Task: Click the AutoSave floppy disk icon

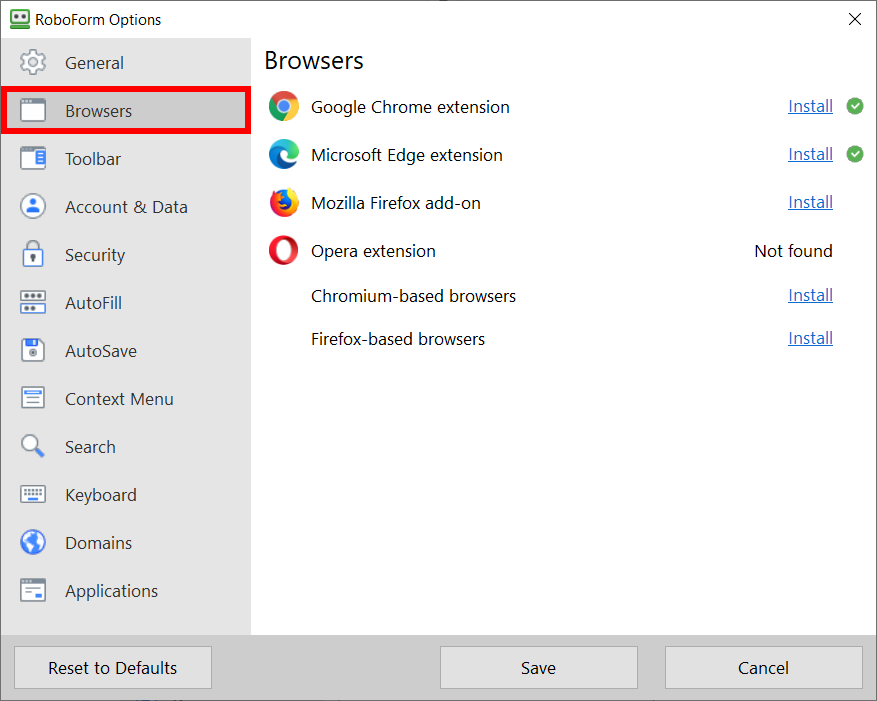Action: click(33, 350)
